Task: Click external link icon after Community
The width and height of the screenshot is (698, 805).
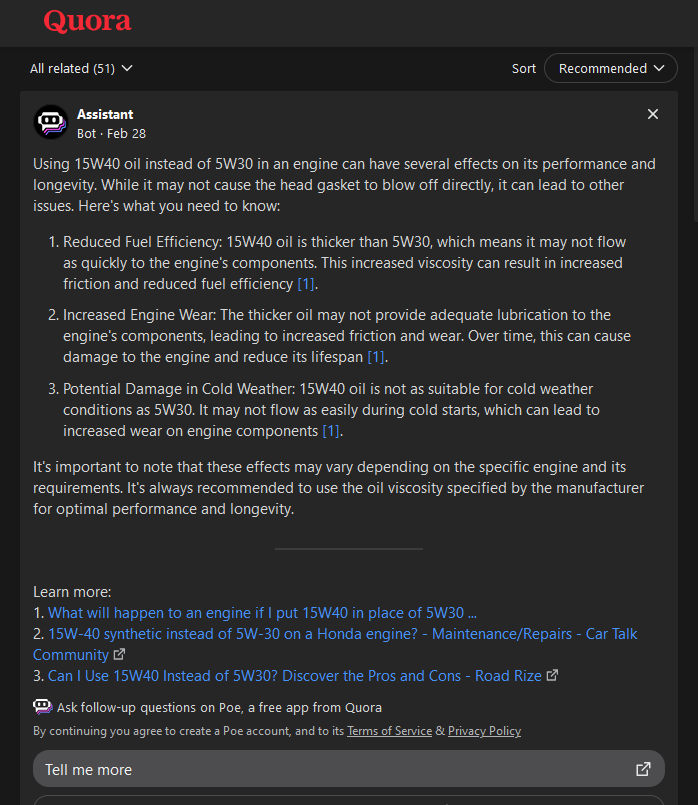Action: pos(120,655)
